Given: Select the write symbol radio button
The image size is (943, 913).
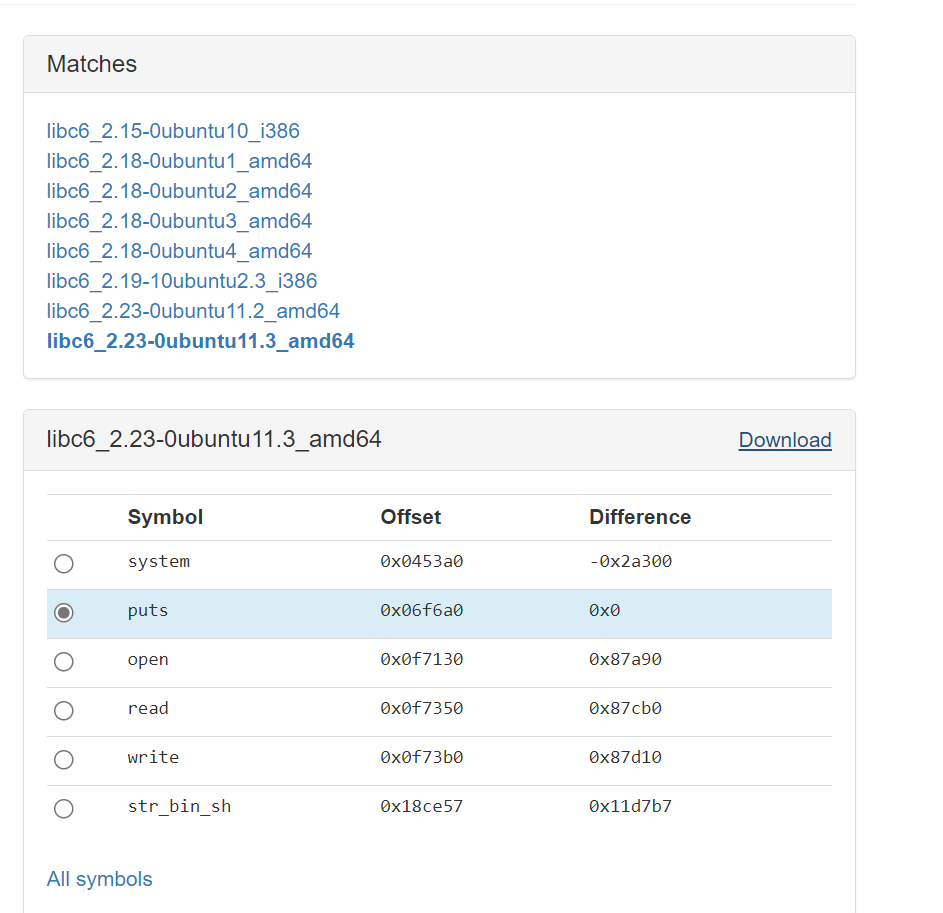Looking at the screenshot, I should click(64, 760).
